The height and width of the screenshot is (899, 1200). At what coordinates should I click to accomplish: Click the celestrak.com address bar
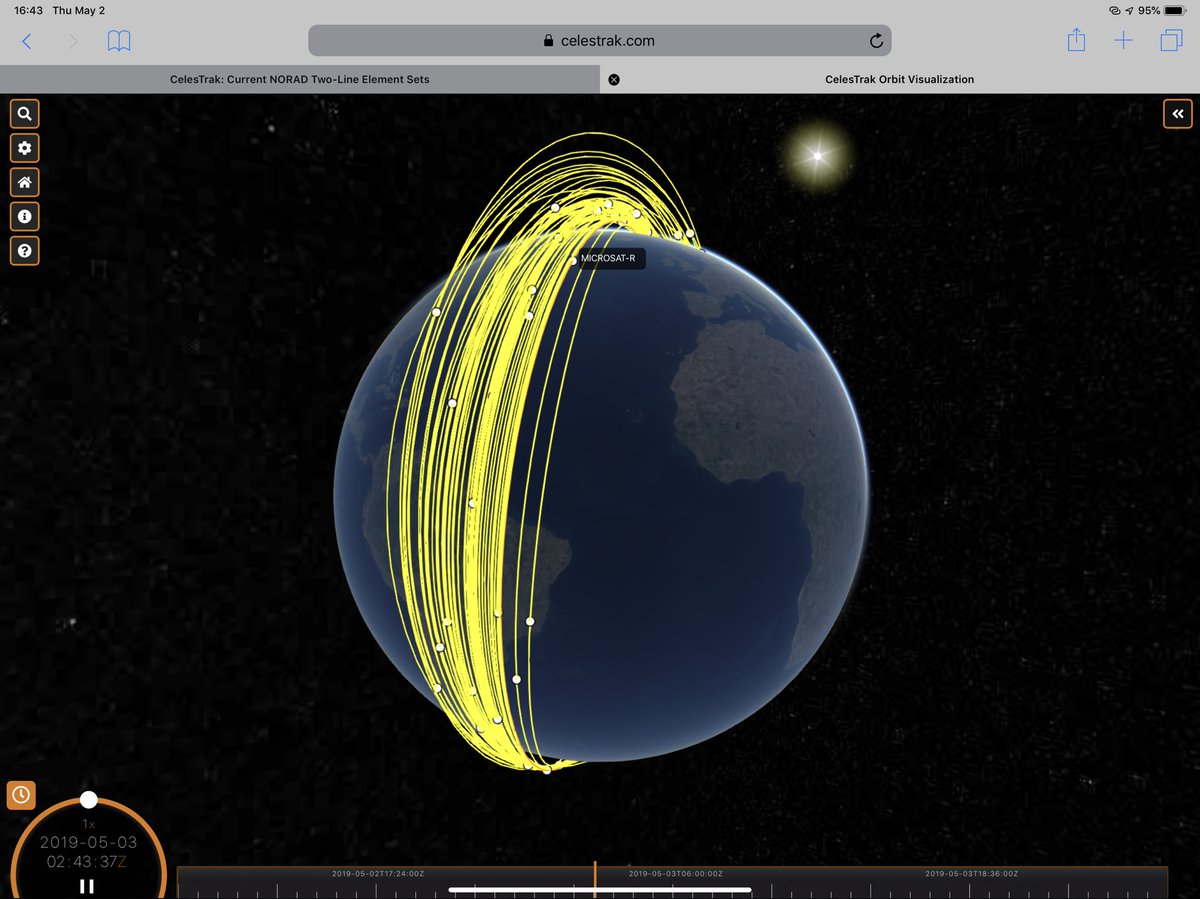point(600,41)
